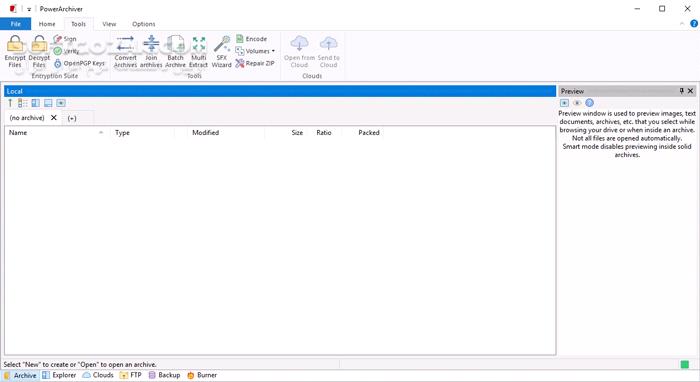This screenshot has height=382, width=700.
Task: Click Open from Cloud
Action: (299, 52)
